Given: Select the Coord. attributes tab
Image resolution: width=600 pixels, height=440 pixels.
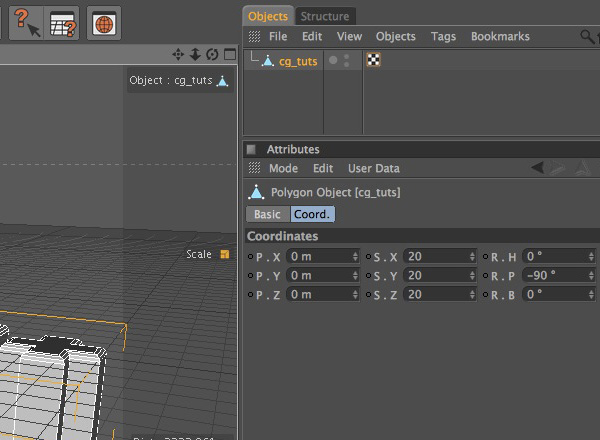Looking at the screenshot, I should [312, 214].
